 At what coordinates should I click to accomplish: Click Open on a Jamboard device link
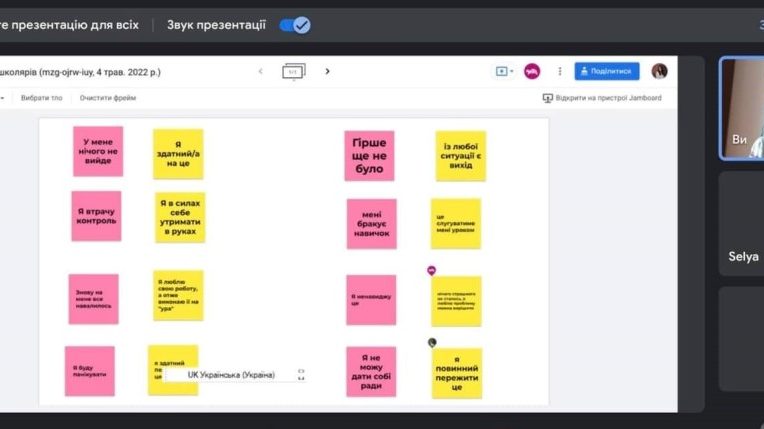pos(603,98)
